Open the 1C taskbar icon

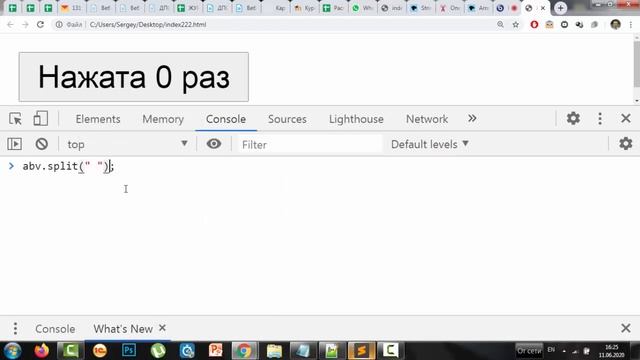(x=100, y=351)
